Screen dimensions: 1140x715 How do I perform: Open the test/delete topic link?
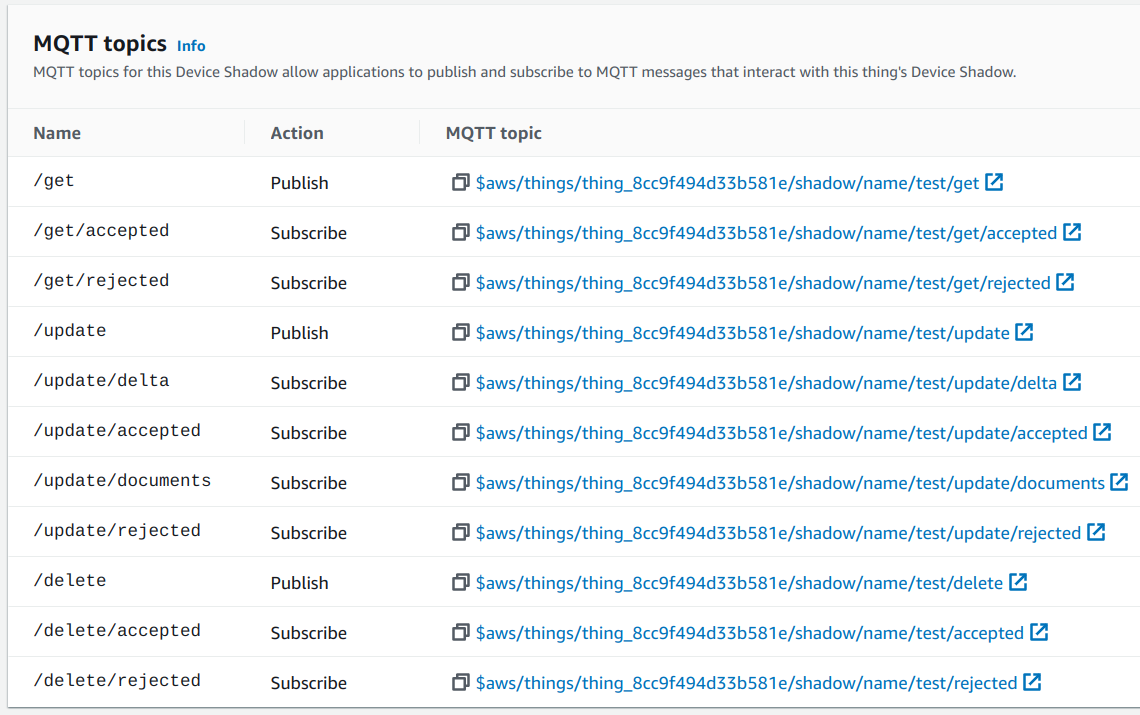tap(739, 583)
